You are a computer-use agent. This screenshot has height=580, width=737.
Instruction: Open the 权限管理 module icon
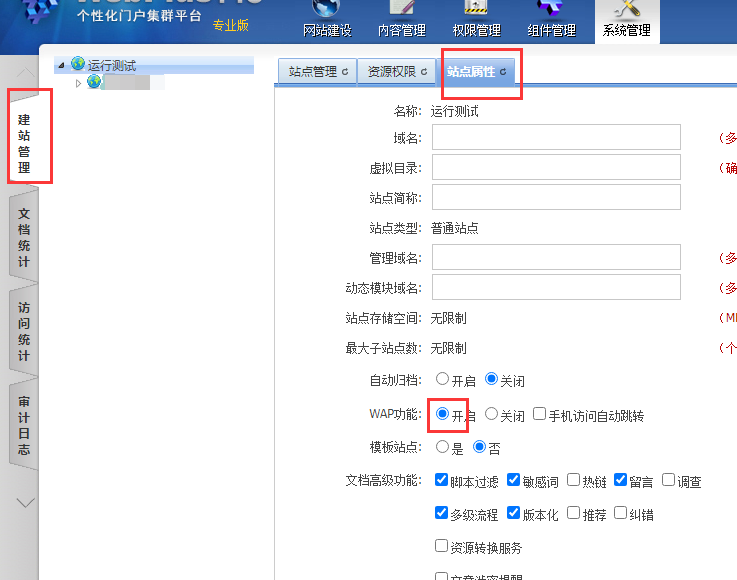tap(476, 8)
